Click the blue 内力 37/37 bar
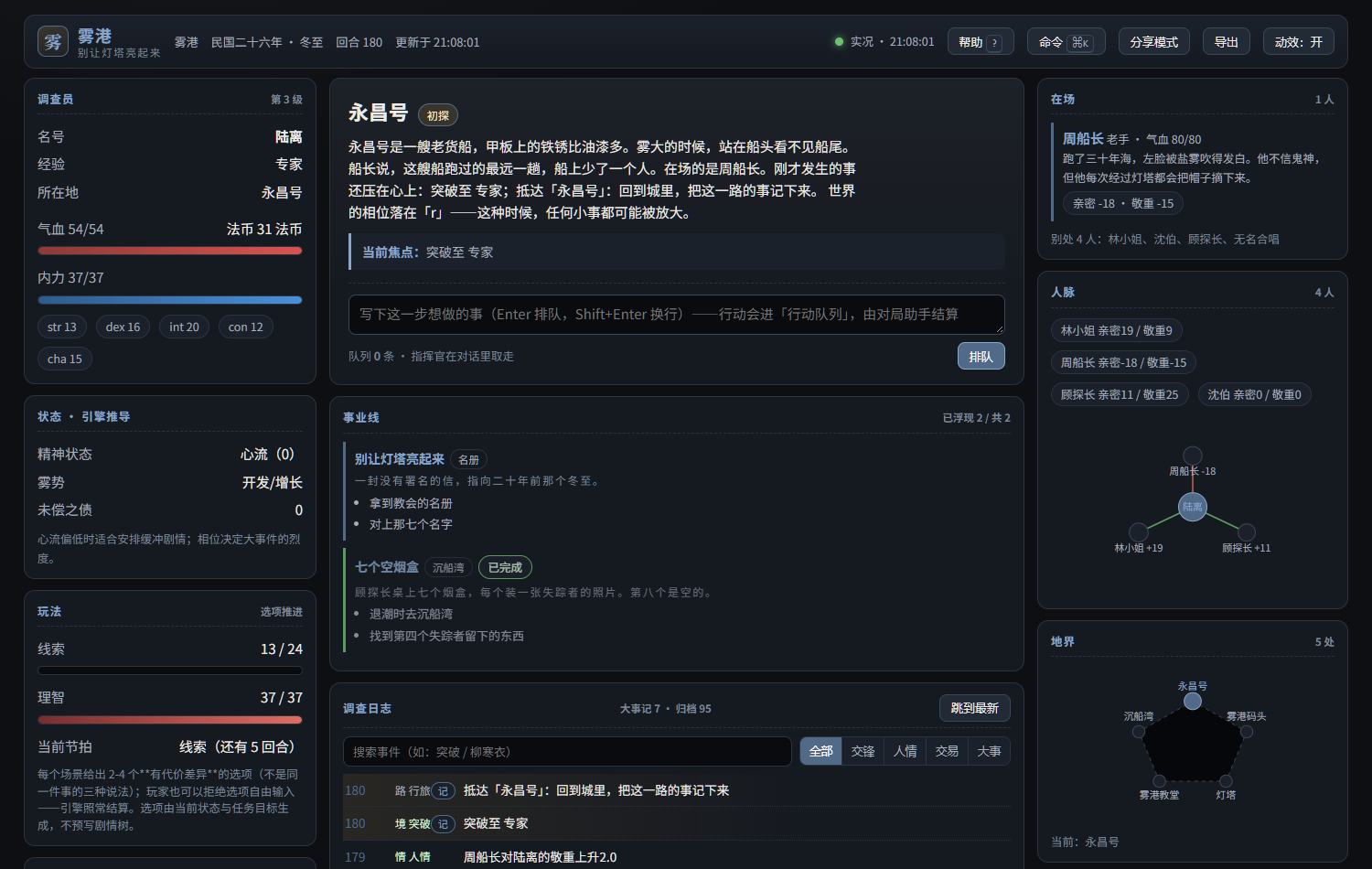Screen dimensions: 1372x869 170,300
